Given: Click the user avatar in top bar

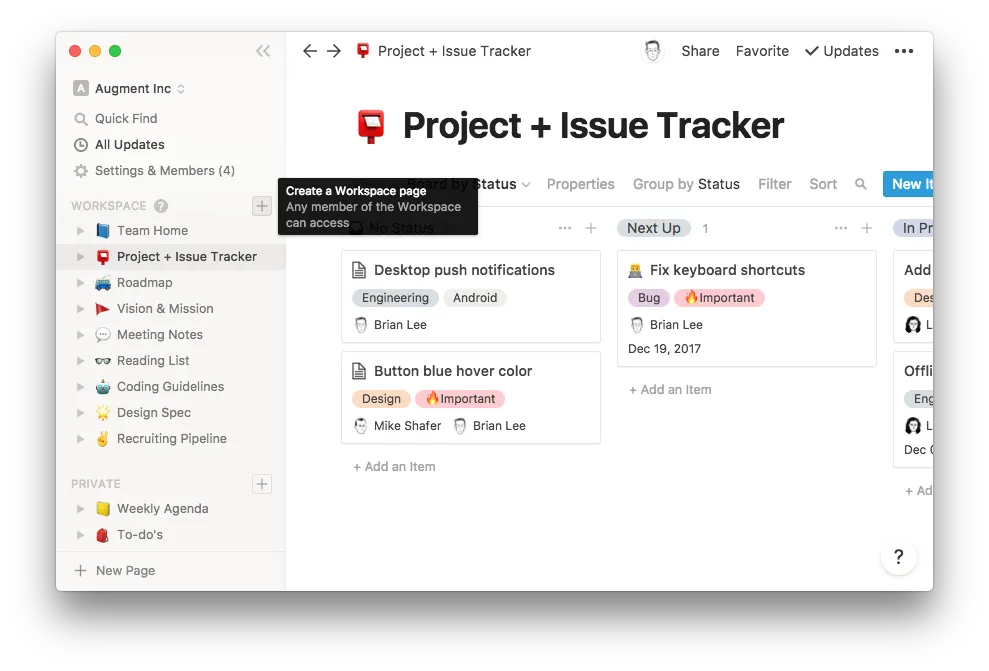Looking at the screenshot, I should point(652,51).
